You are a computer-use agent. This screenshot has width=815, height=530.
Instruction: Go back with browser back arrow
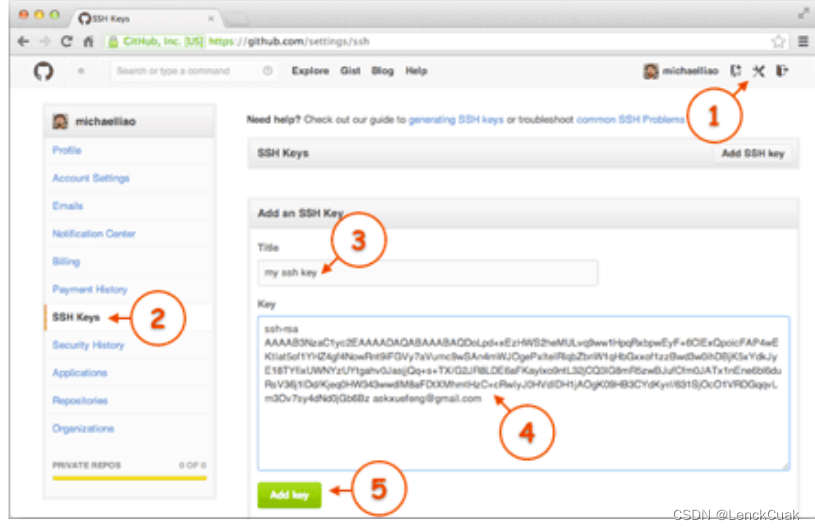(23, 42)
